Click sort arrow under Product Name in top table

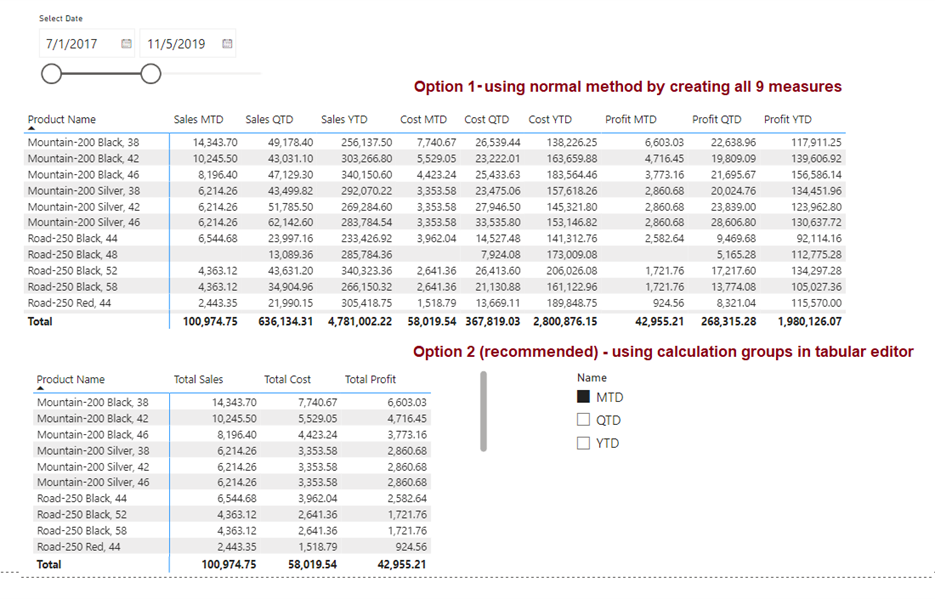point(31,129)
